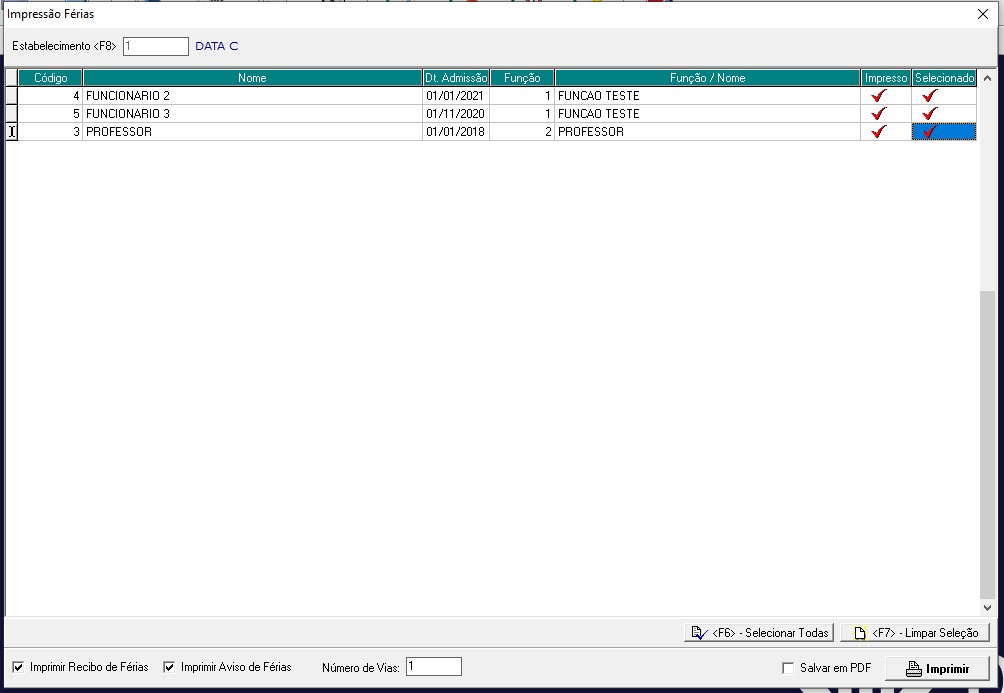
Task: Click the Nome column header
Action: coord(252,77)
